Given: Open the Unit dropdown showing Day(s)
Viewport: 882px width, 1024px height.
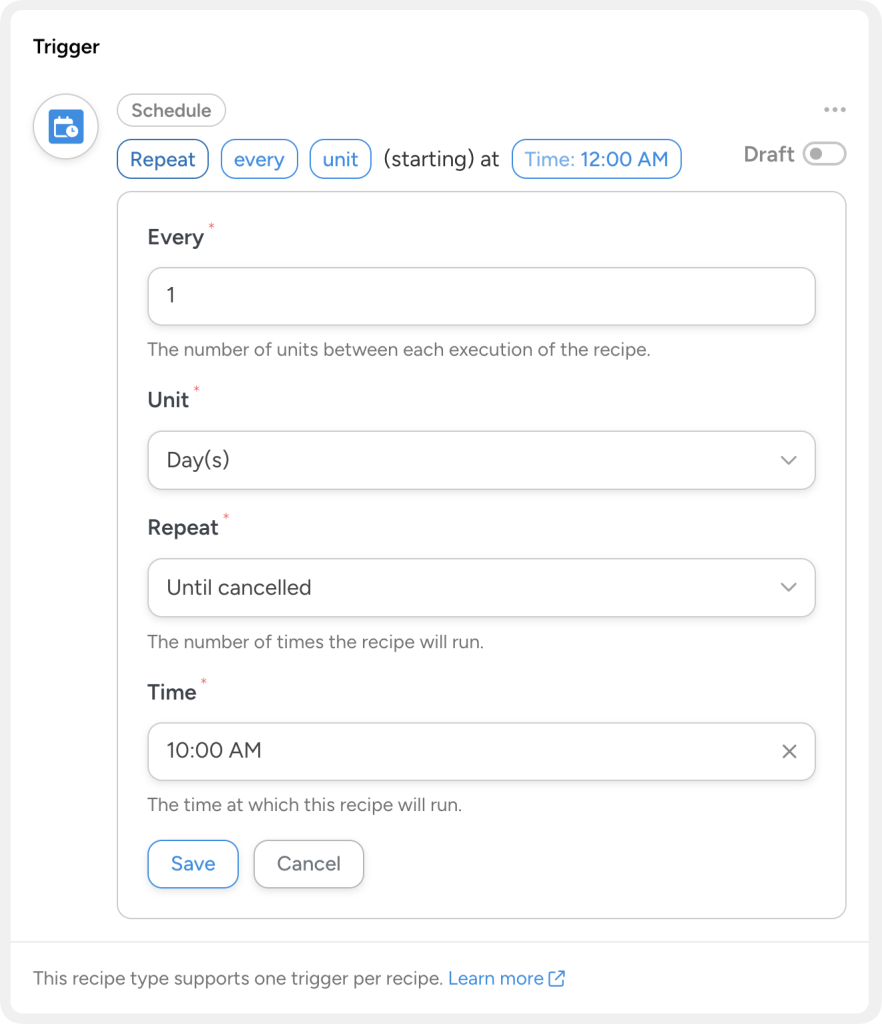Looking at the screenshot, I should [481, 460].
